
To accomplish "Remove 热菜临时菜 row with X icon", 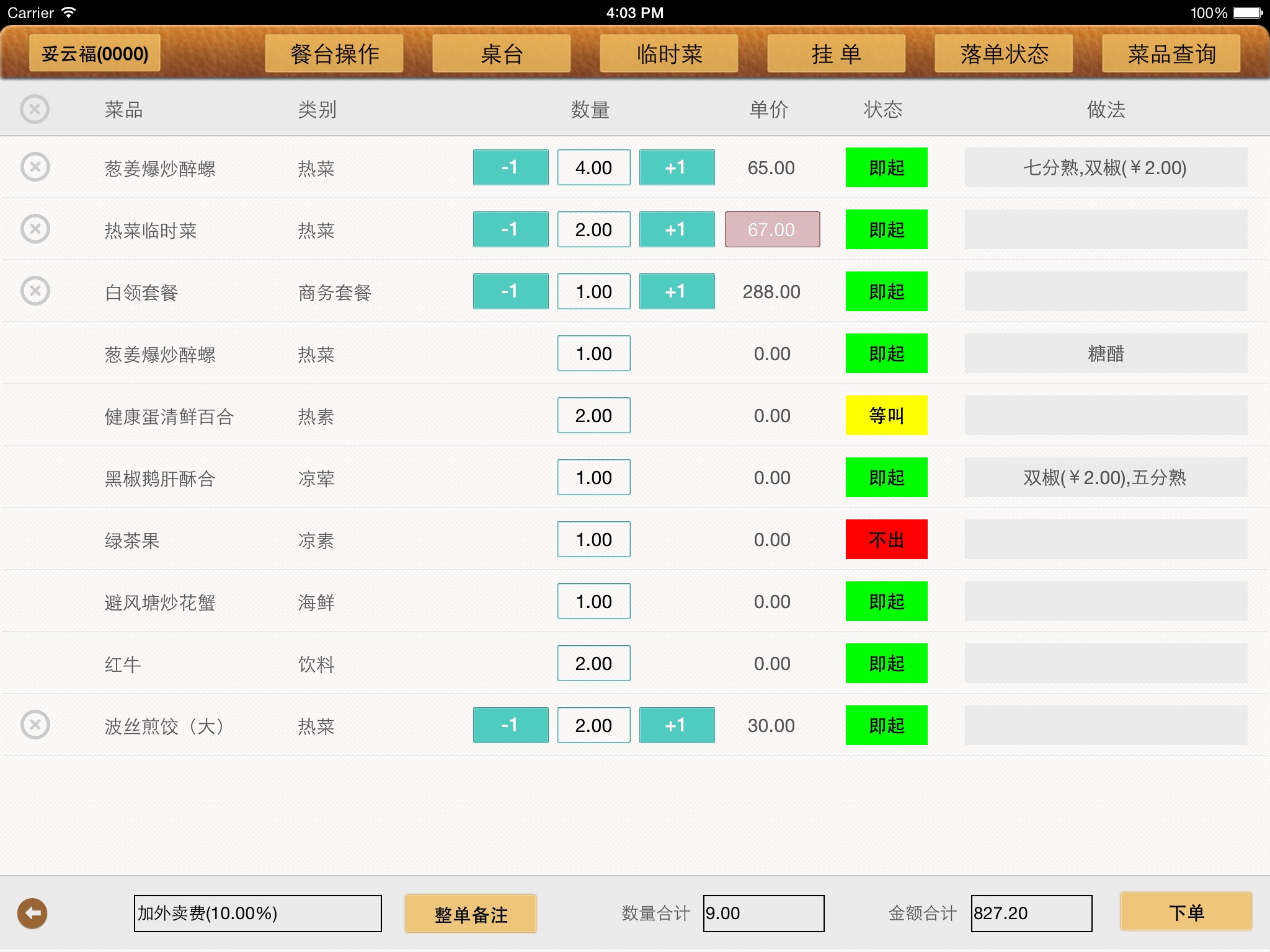I will [35, 229].
